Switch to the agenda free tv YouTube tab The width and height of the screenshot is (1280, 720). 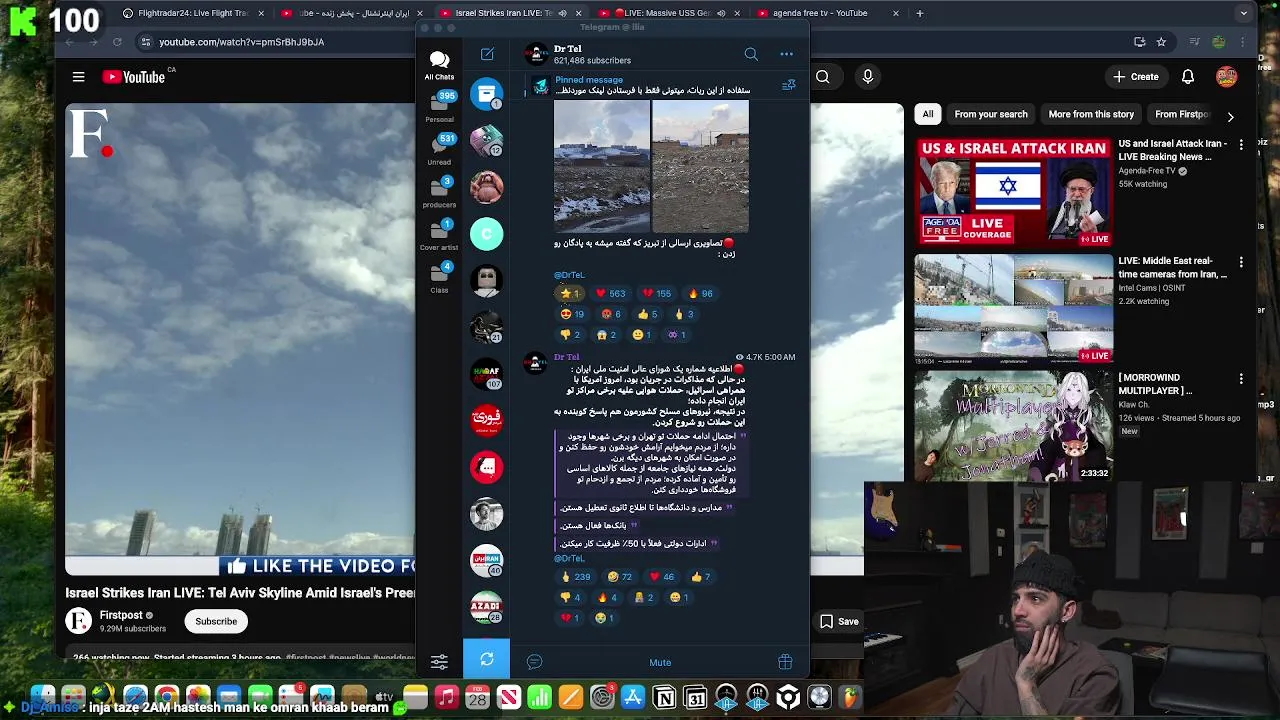pos(828,13)
